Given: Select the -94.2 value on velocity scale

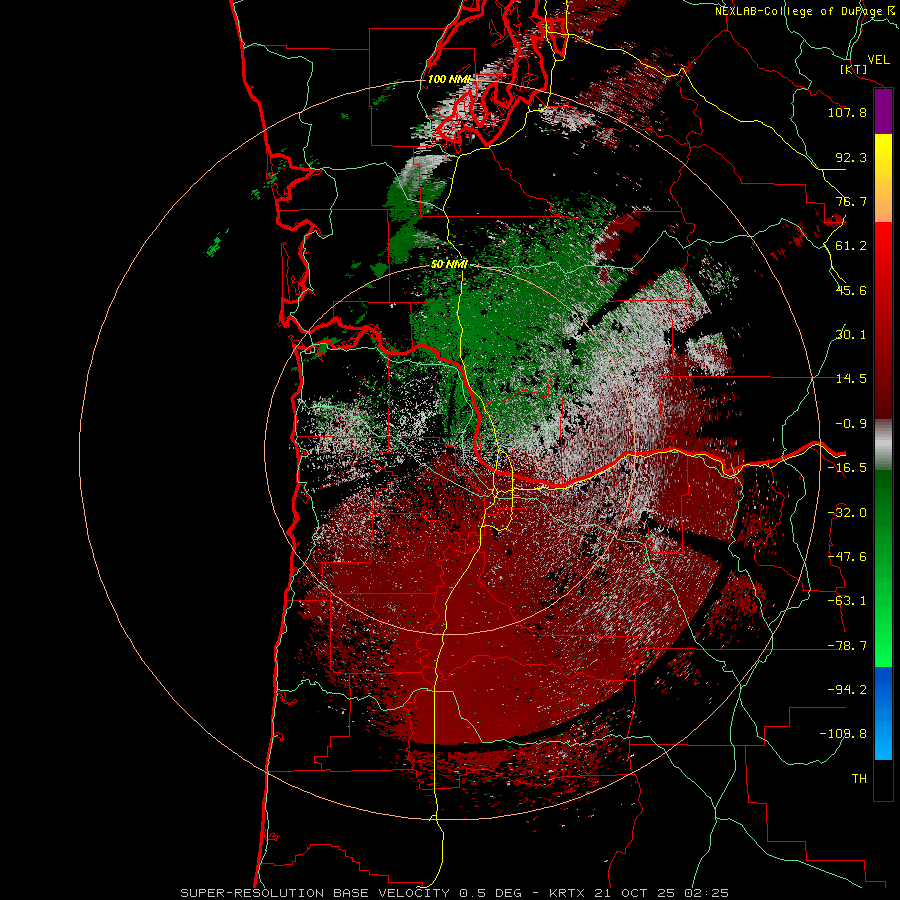Looking at the screenshot, I should click(x=847, y=690).
